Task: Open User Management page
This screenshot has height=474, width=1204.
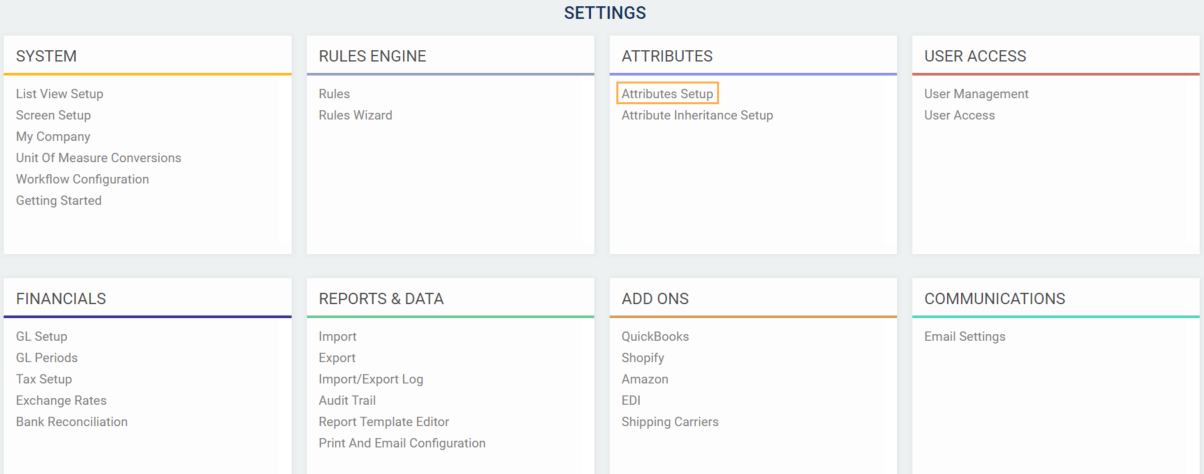Action: click(x=976, y=94)
